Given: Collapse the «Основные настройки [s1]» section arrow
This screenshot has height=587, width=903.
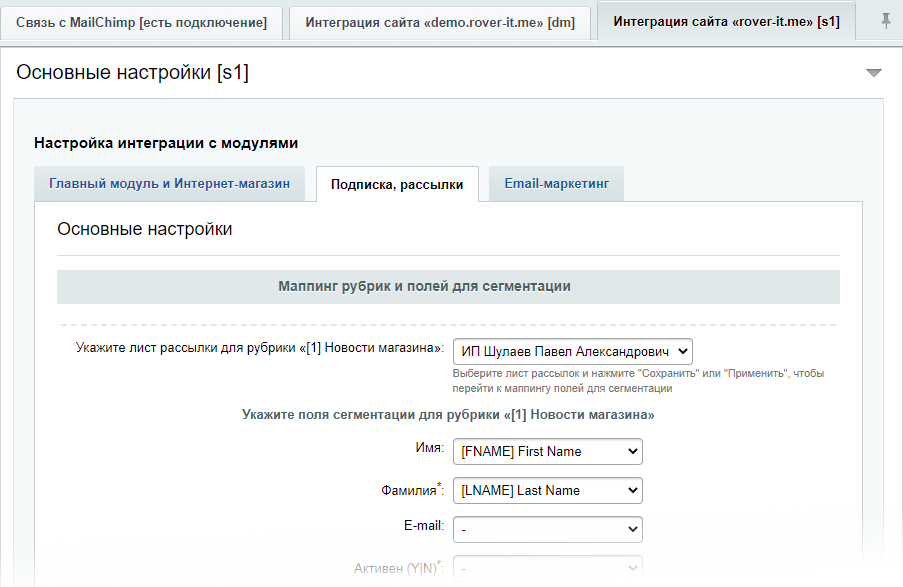Looking at the screenshot, I should pyautogui.click(x=874, y=73).
